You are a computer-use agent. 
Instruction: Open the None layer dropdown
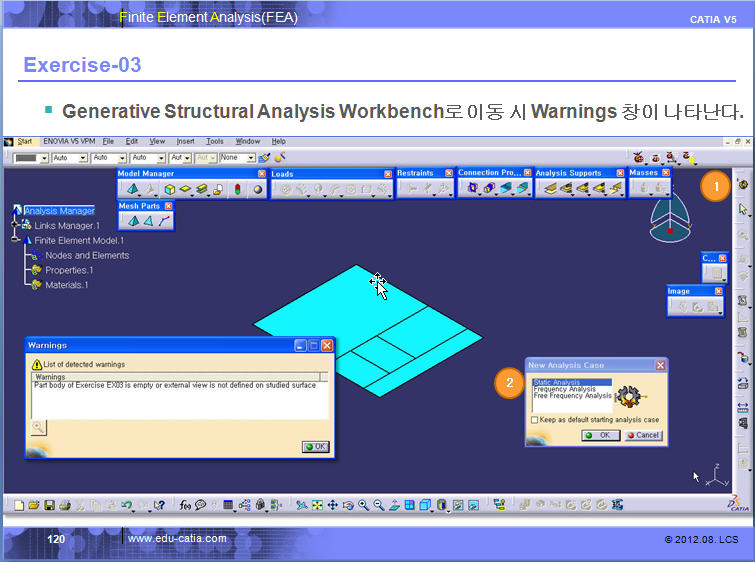coord(251,157)
